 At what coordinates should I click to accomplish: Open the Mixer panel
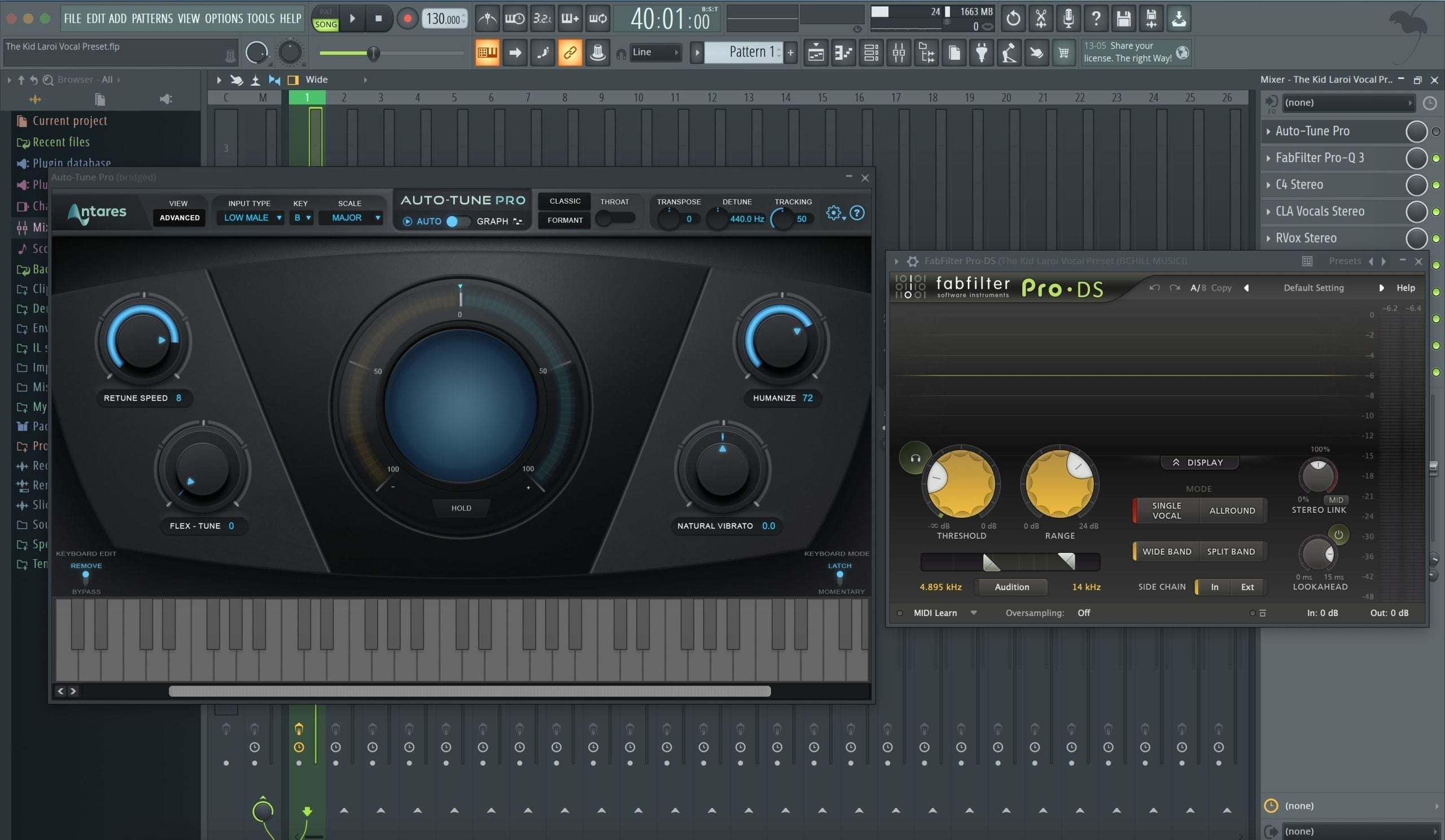point(899,52)
